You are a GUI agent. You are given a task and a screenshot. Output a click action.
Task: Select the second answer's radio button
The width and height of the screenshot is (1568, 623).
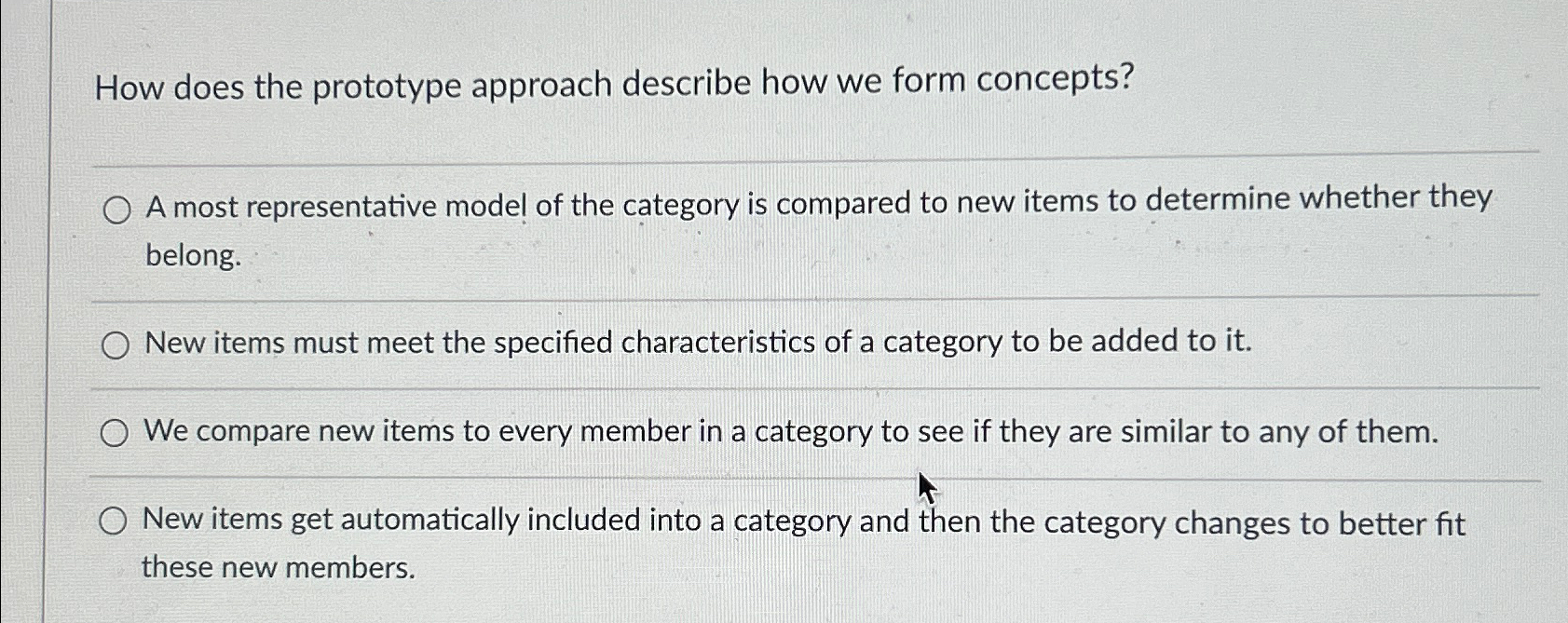coord(116,344)
